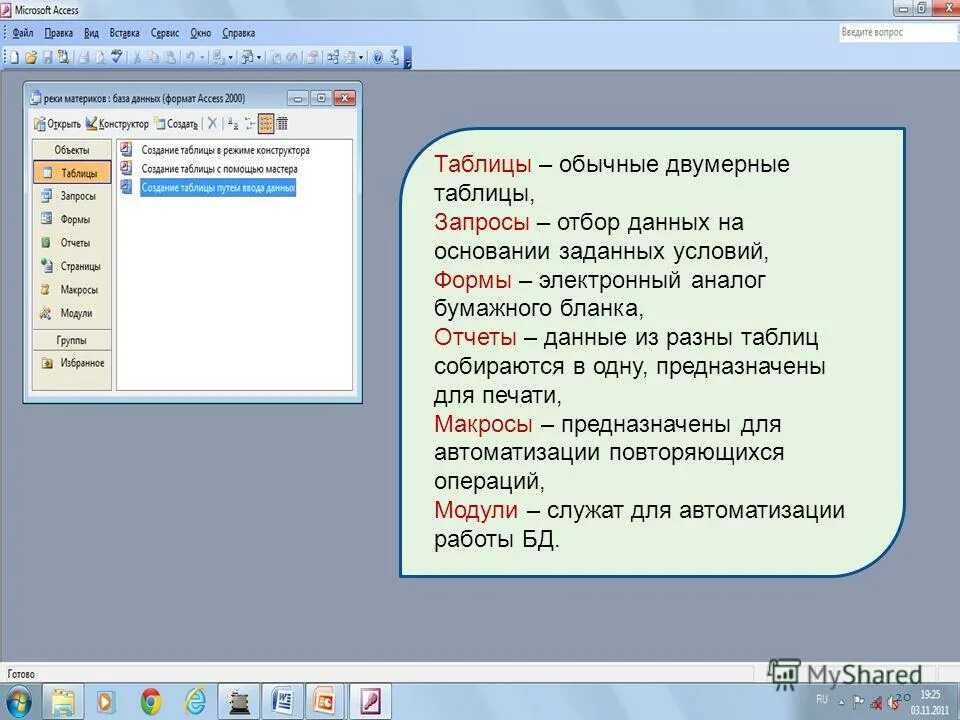960x720 pixels.
Task: Click the 'Введите вопрос' help box
Action: pyautogui.click(x=897, y=32)
